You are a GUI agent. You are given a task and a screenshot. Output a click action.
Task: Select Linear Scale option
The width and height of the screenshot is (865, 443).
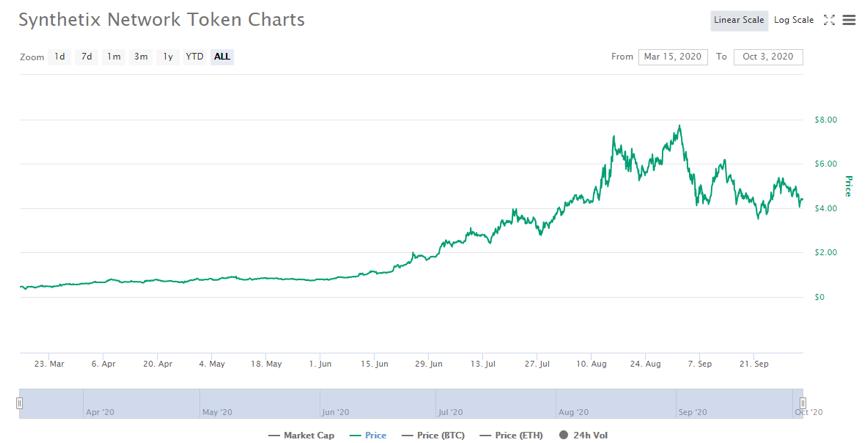[x=739, y=20]
